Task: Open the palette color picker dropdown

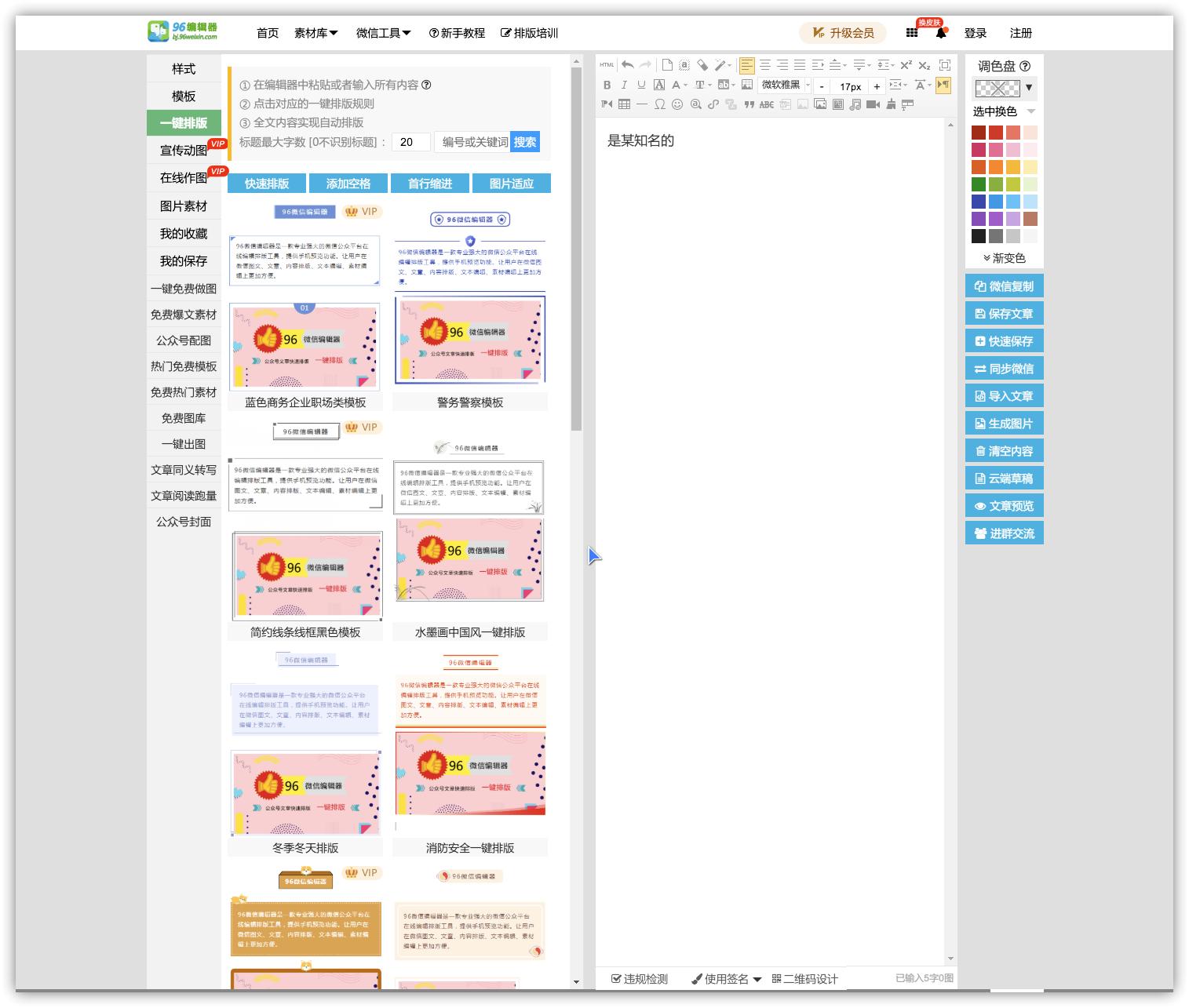Action: pos(1029,88)
